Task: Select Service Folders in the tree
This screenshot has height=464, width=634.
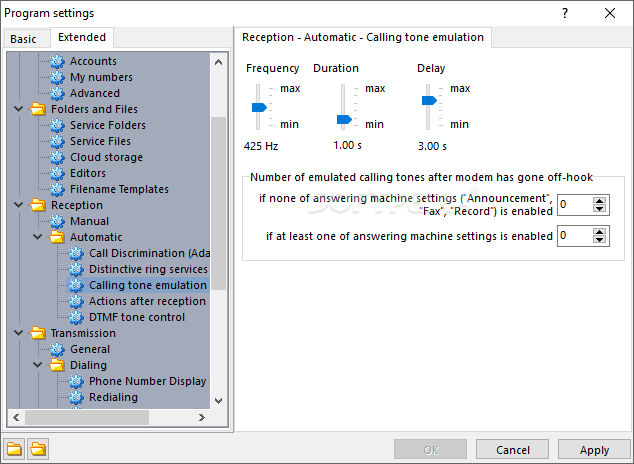Action: pyautogui.click(x=108, y=125)
